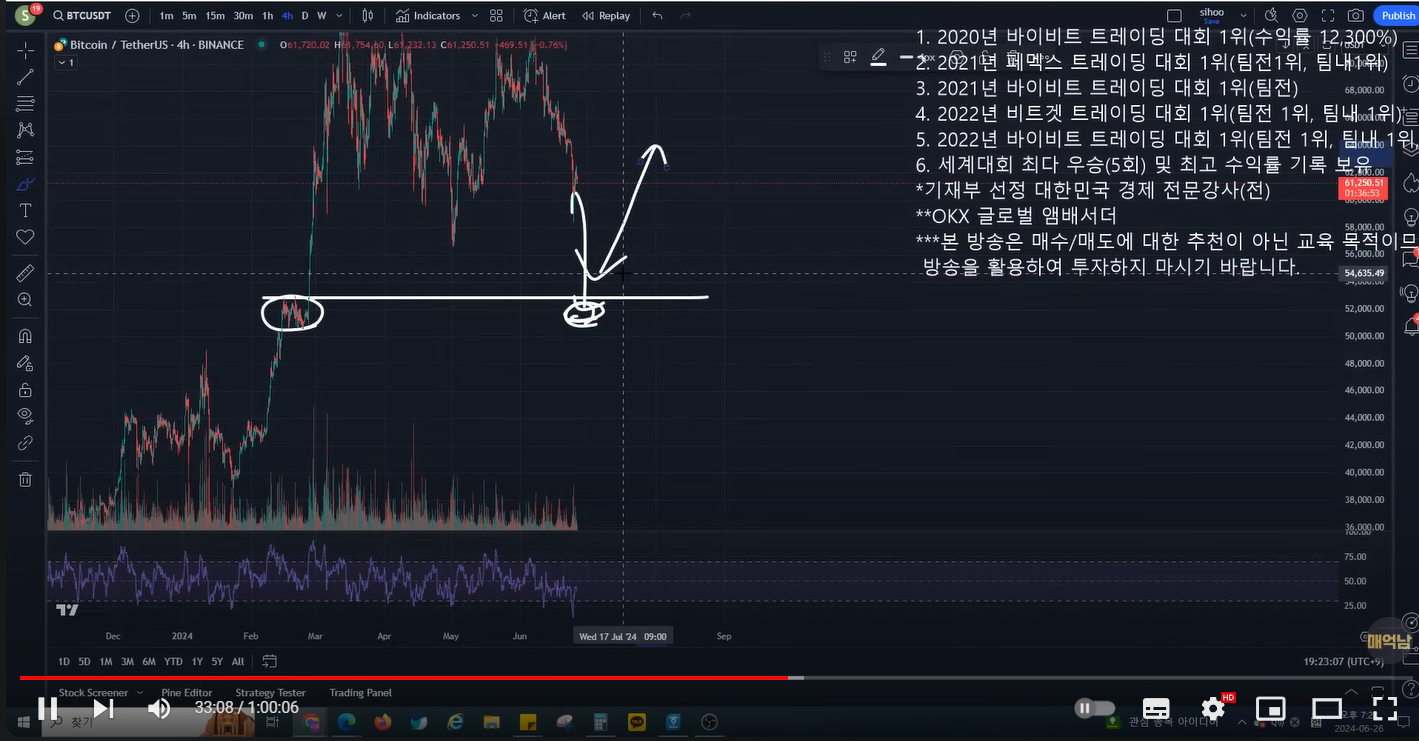Select the 30m timeframe
This screenshot has height=741, width=1419.
pos(243,16)
